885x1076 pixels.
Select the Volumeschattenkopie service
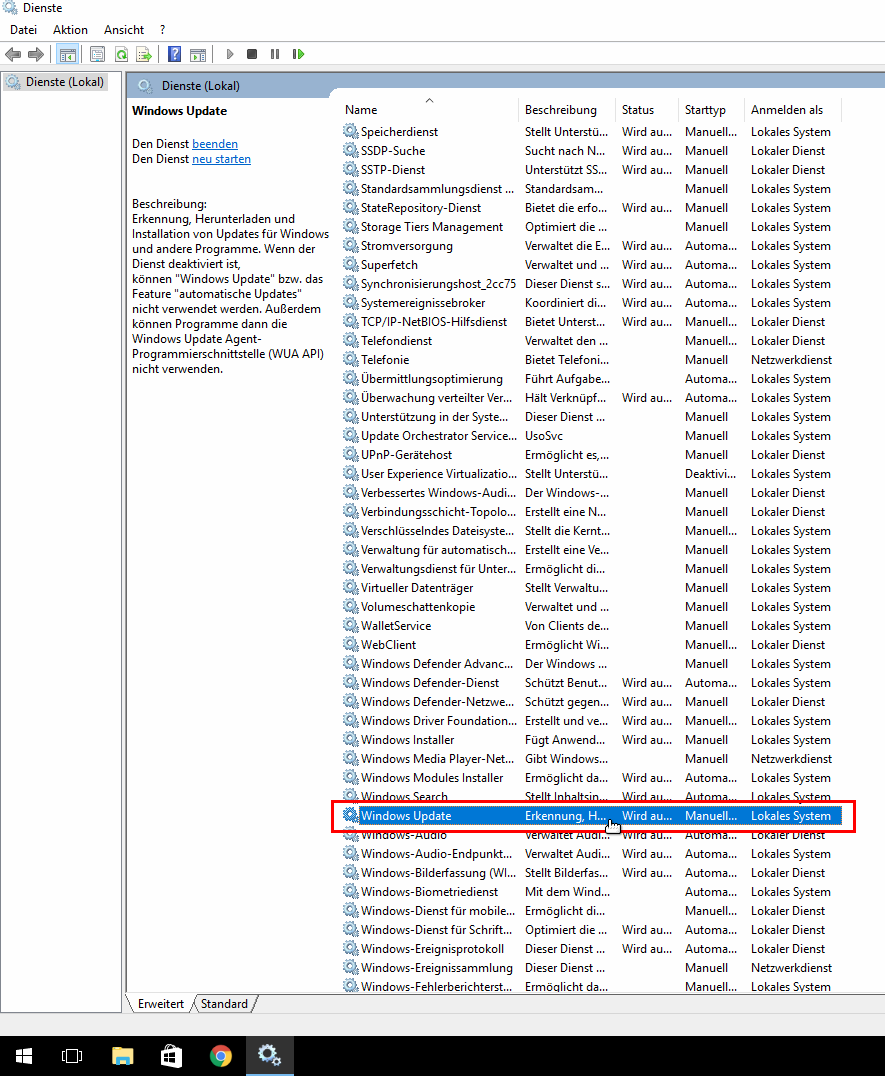tap(591, 607)
